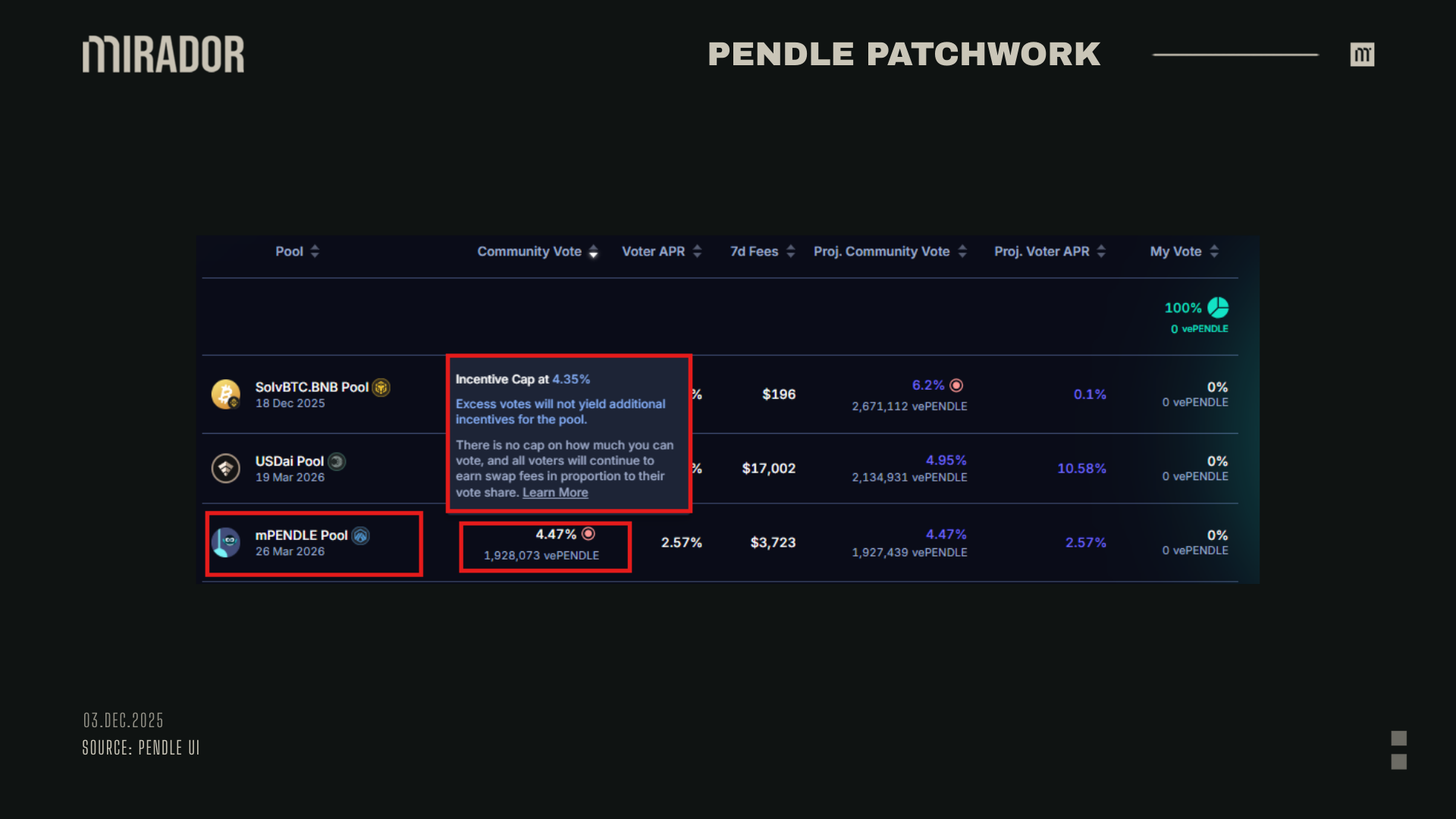The height and width of the screenshot is (819, 1456).
Task: Click the pie chart icon beside 100%
Action: coord(1218,307)
